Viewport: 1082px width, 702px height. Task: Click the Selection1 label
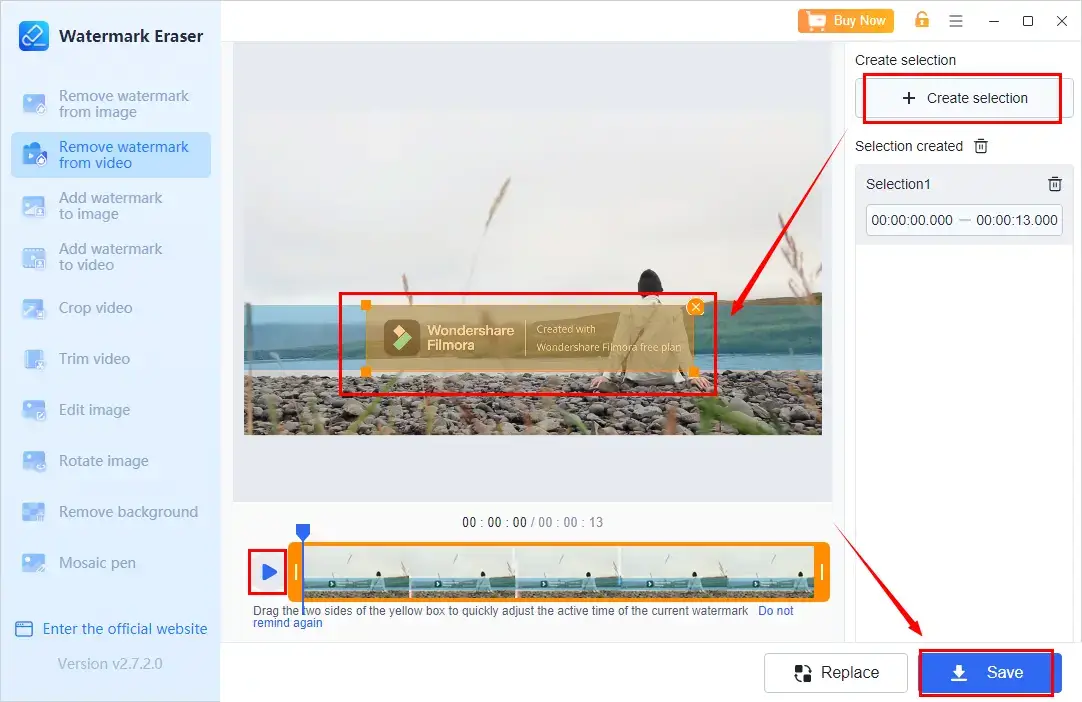click(x=898, y=184)
